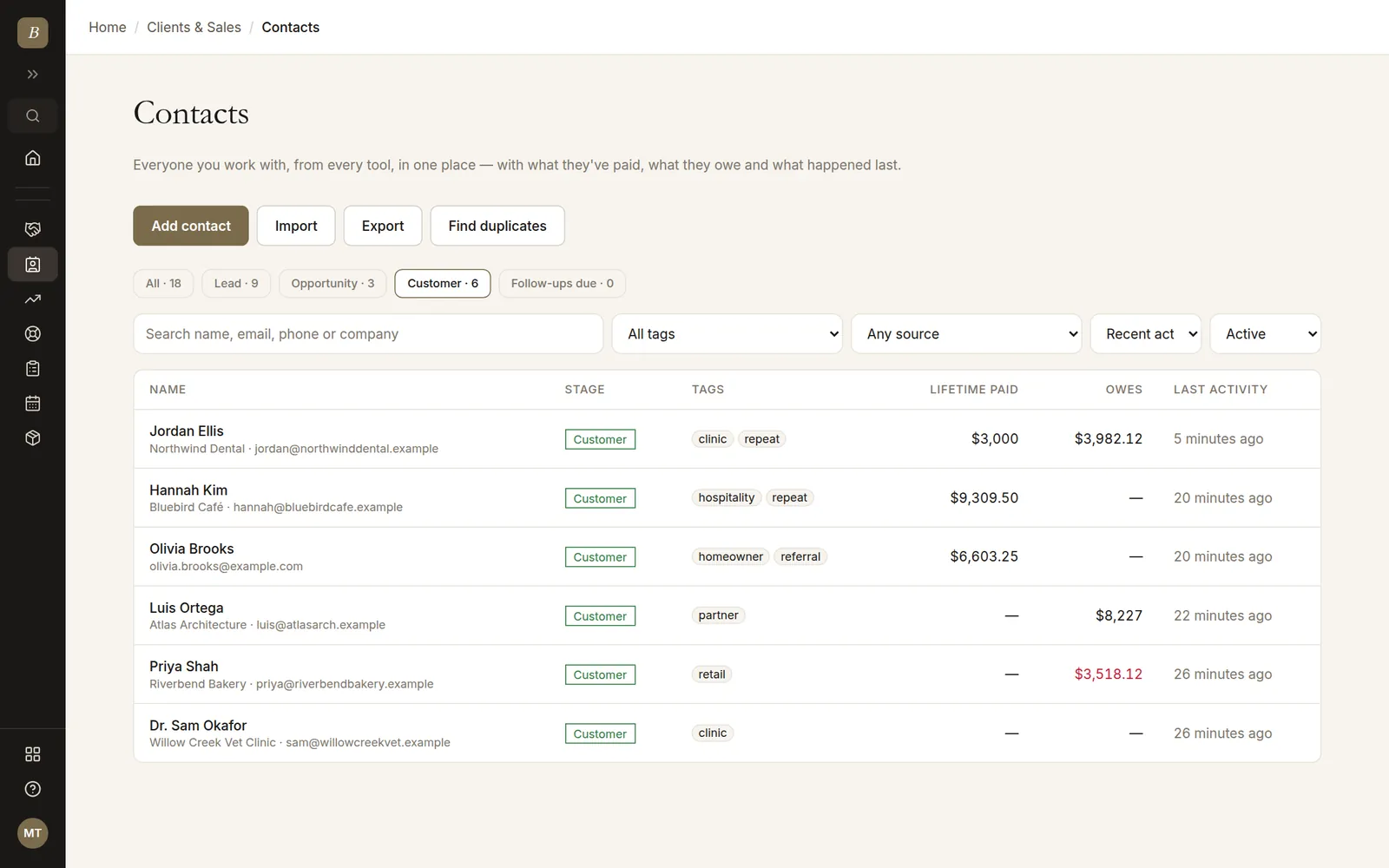Image resolution: width=1389 pixels, height=868 pixels.
Task: Select the All · 18 filter tab
Action: tap(163, 284)
